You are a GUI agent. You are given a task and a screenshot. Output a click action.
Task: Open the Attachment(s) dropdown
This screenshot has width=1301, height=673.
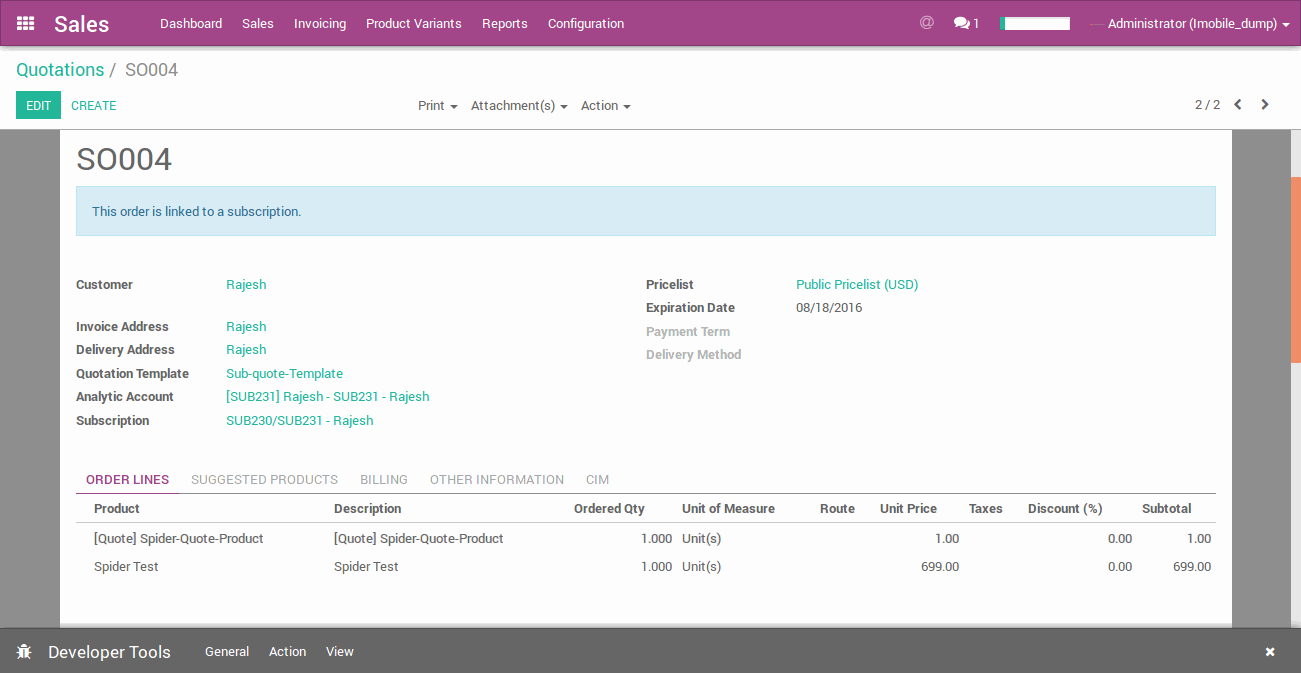click(518, 106)
